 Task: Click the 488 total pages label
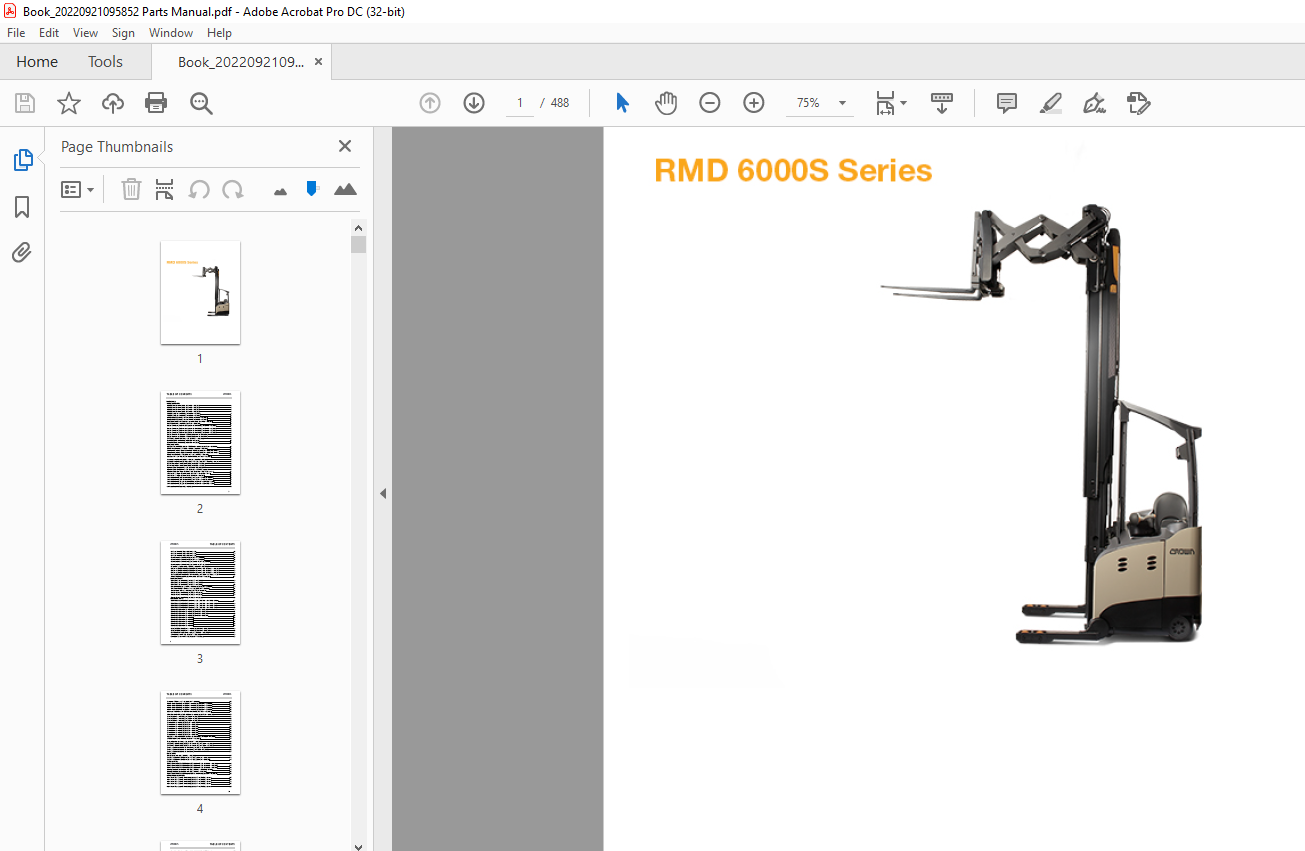click(x=560, y=103)
